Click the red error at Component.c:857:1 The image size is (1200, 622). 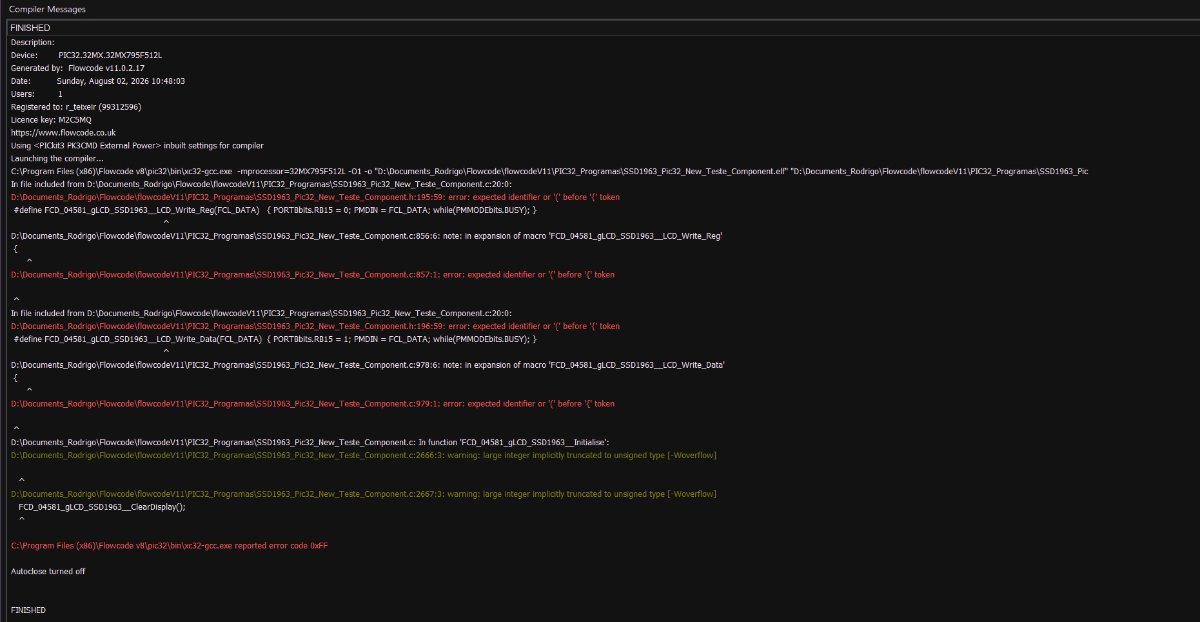[x=312, y=274]
